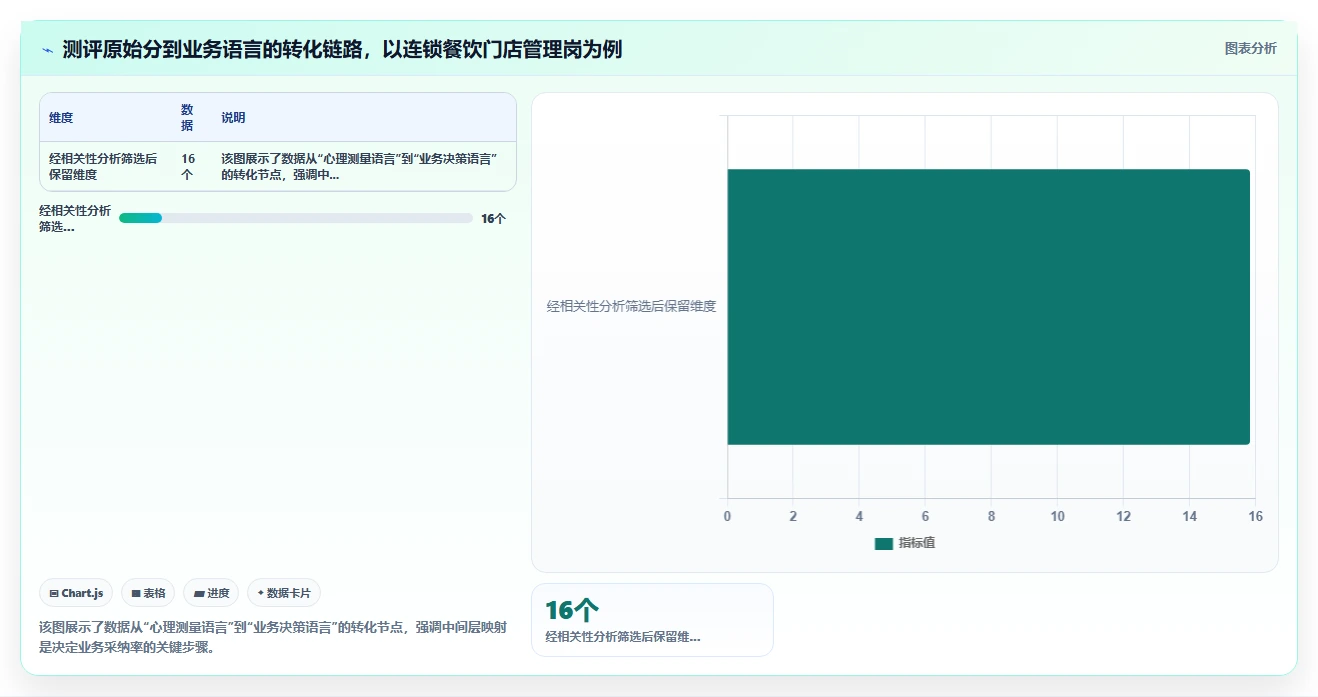Click the x-axis tick label 8

click(991, 517)
